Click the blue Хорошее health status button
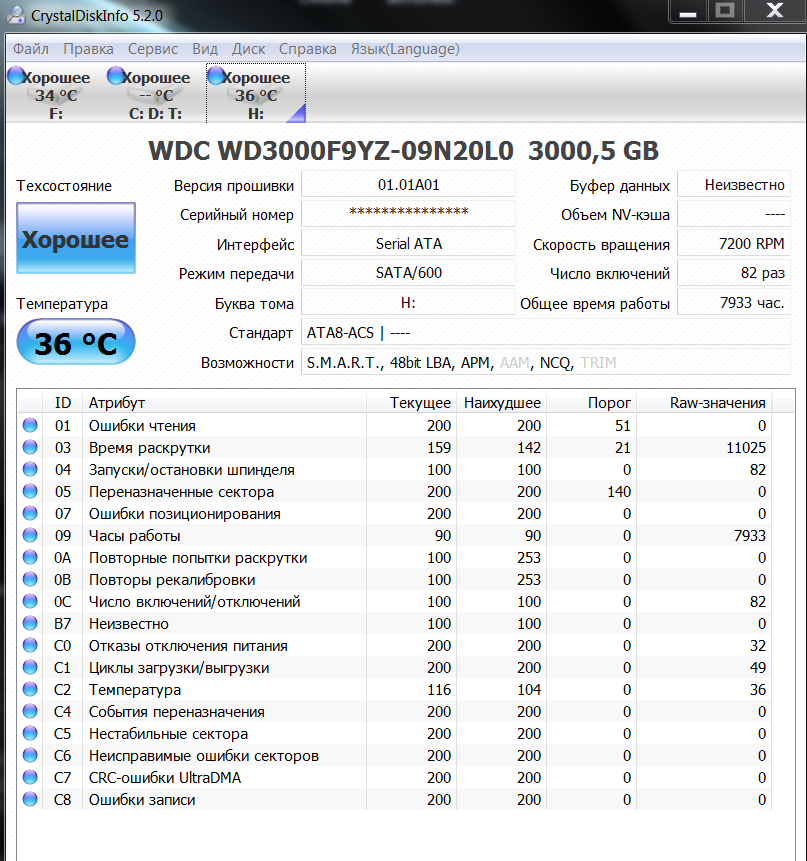Screen dimensions: 807x861 pos(76,238)
